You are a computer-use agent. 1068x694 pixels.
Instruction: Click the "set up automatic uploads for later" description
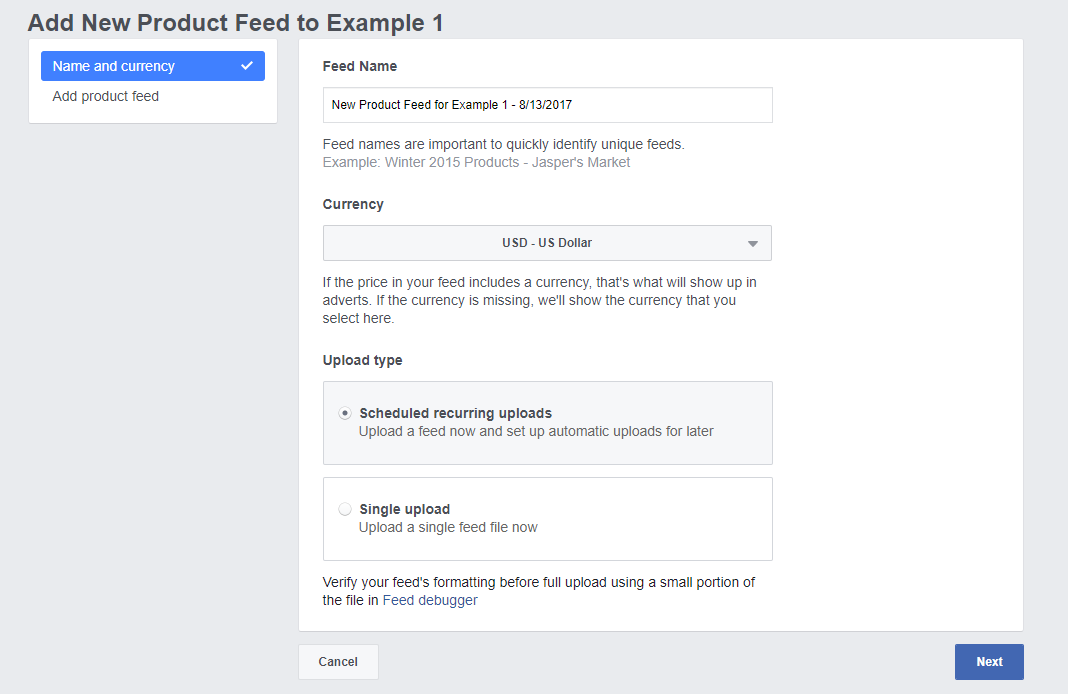coord(536,431)
